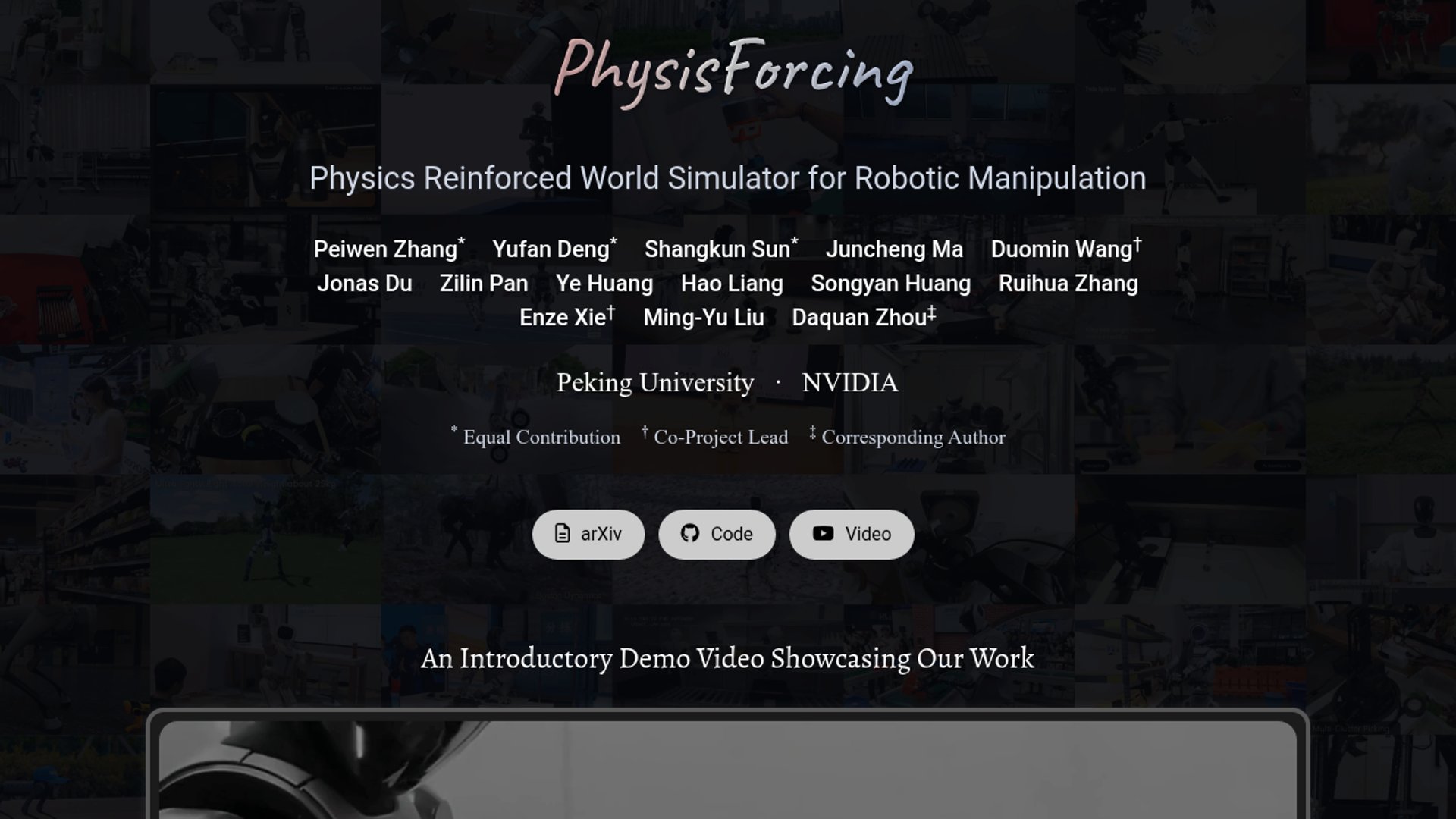Click the NVIDIA affiliation text

(x=850, y=382)
